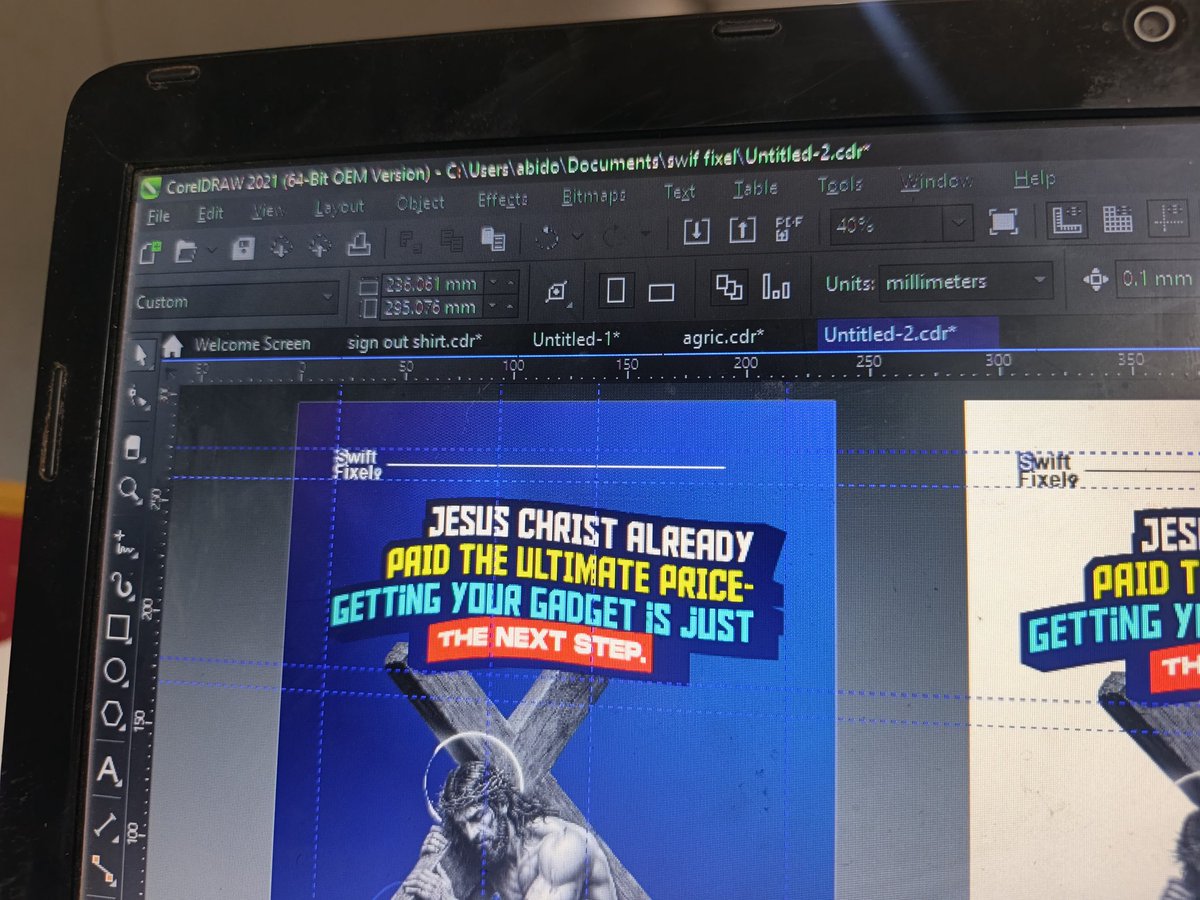Select Portrait page orientation
Viewport: 1200px width, 900px height.
[x=616, y=291]
